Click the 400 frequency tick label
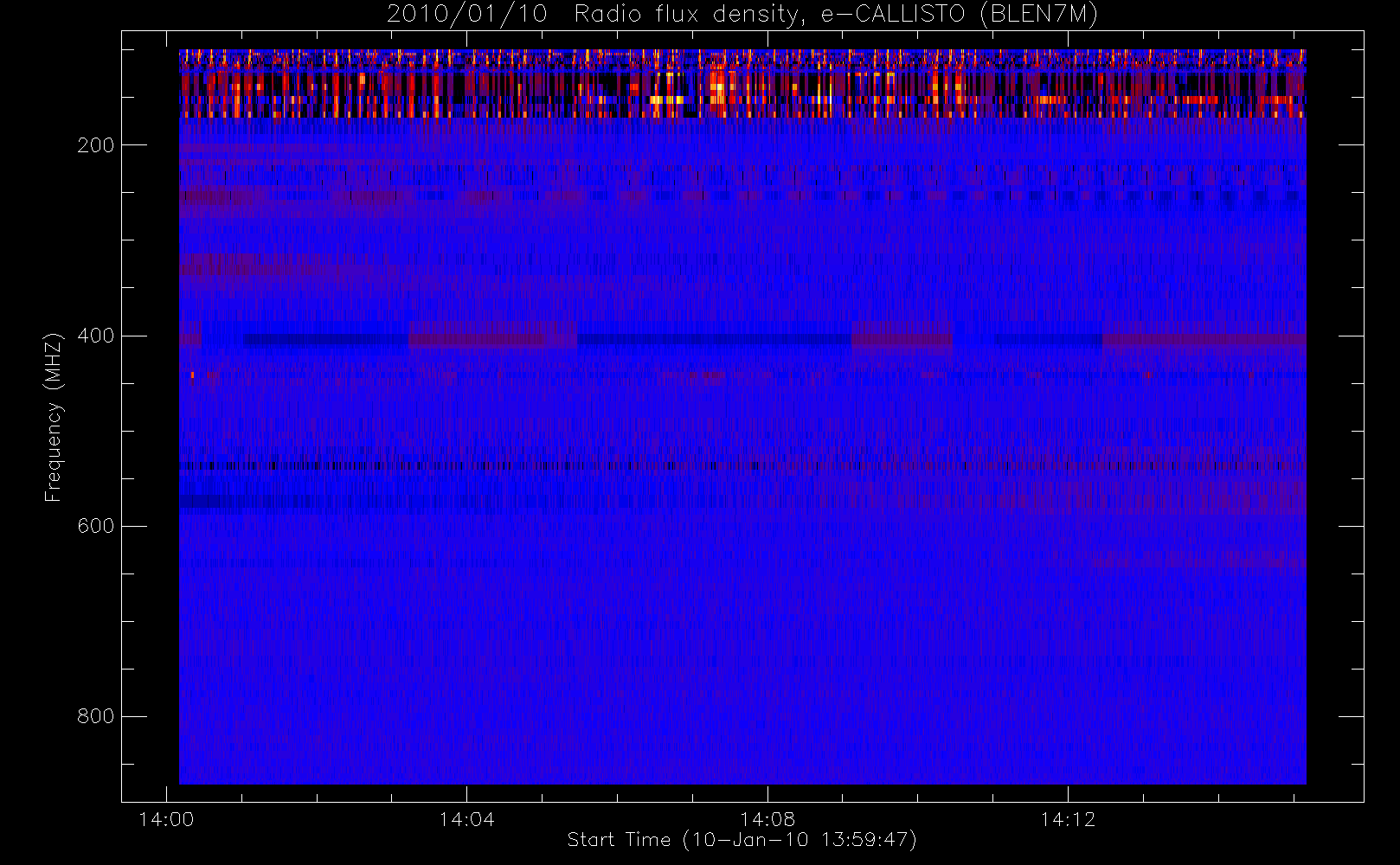Screen dimensions: 1400x865 pos(95,336)
